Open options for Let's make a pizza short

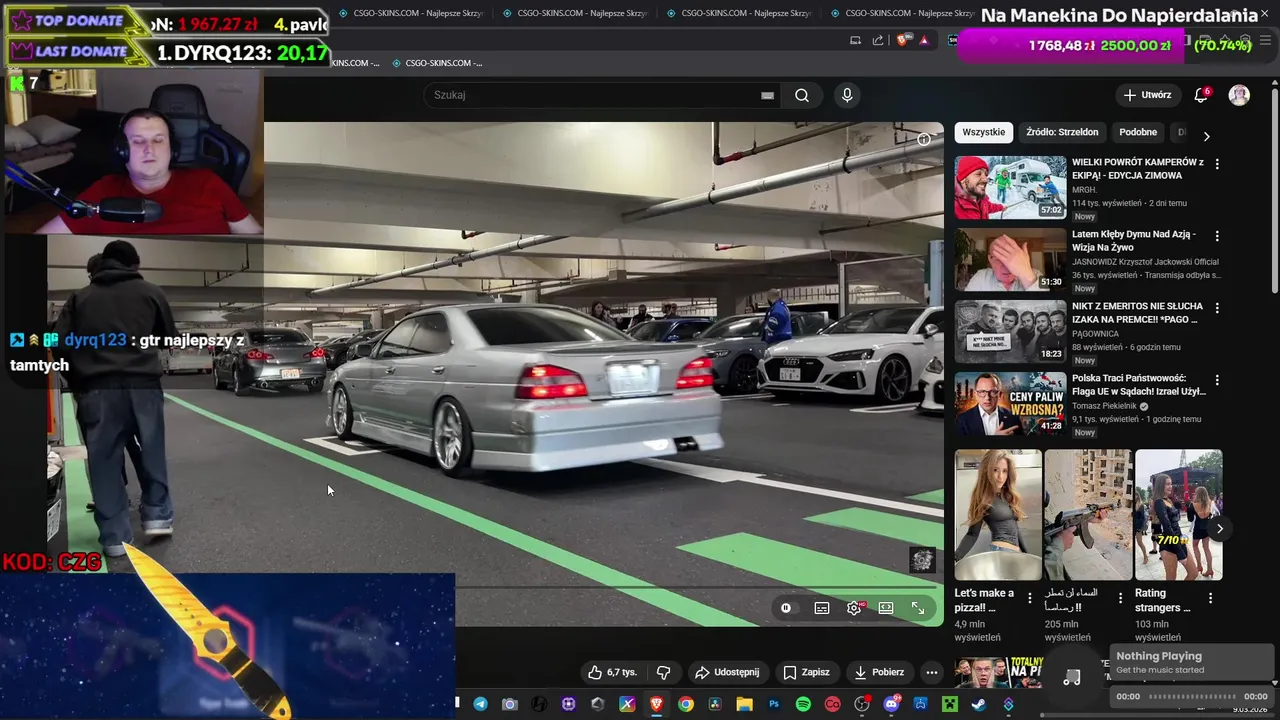[x=1030, y=598]
